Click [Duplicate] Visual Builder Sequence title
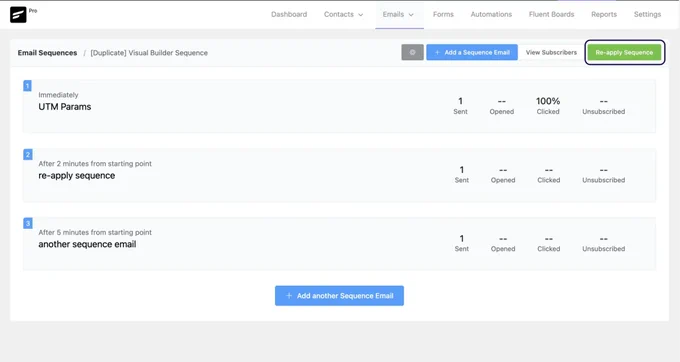The width and height of the screenshot is (680, 362). click(149, 53)
